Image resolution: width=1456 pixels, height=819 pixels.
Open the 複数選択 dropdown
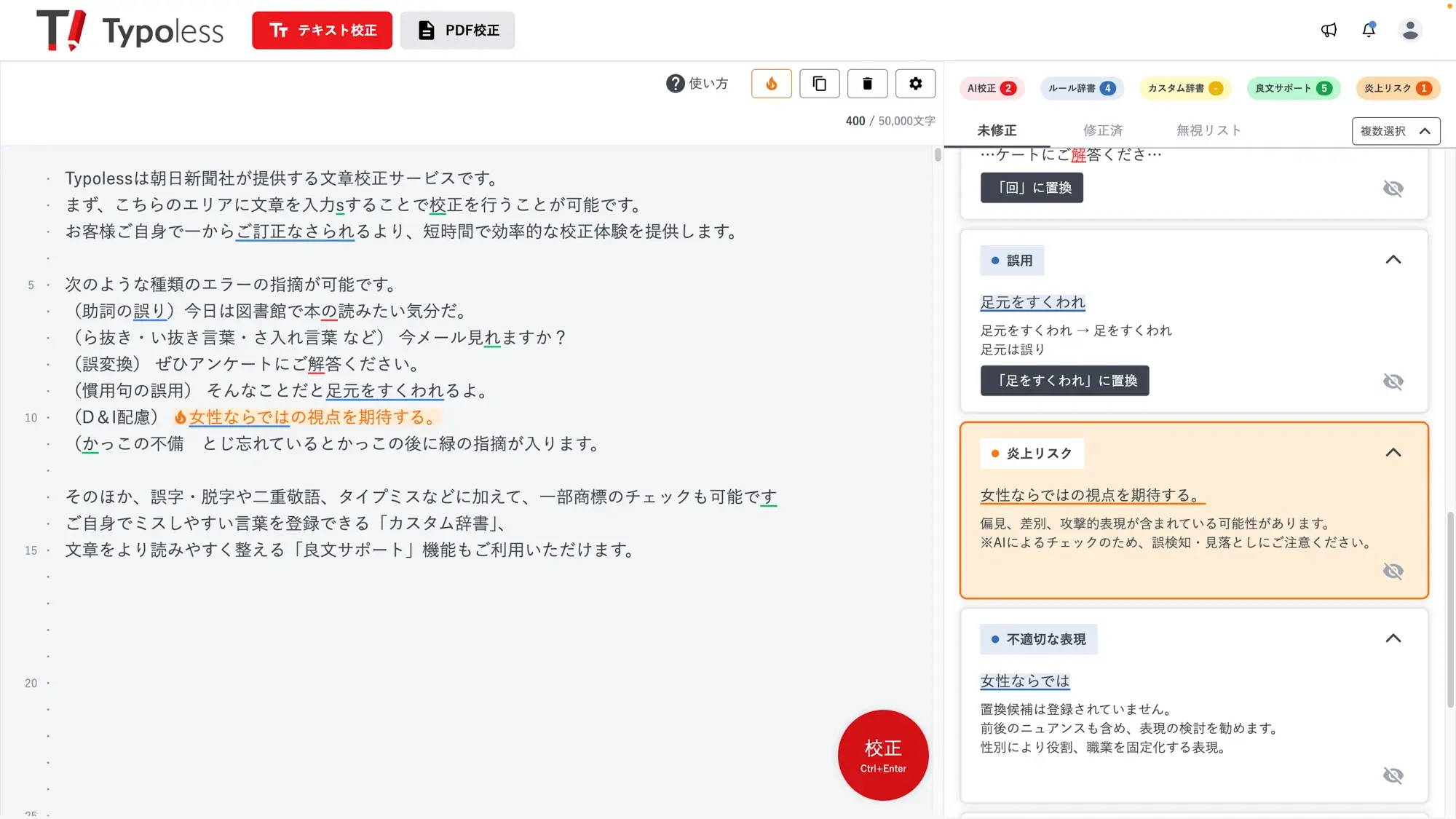coord(1396,131)
